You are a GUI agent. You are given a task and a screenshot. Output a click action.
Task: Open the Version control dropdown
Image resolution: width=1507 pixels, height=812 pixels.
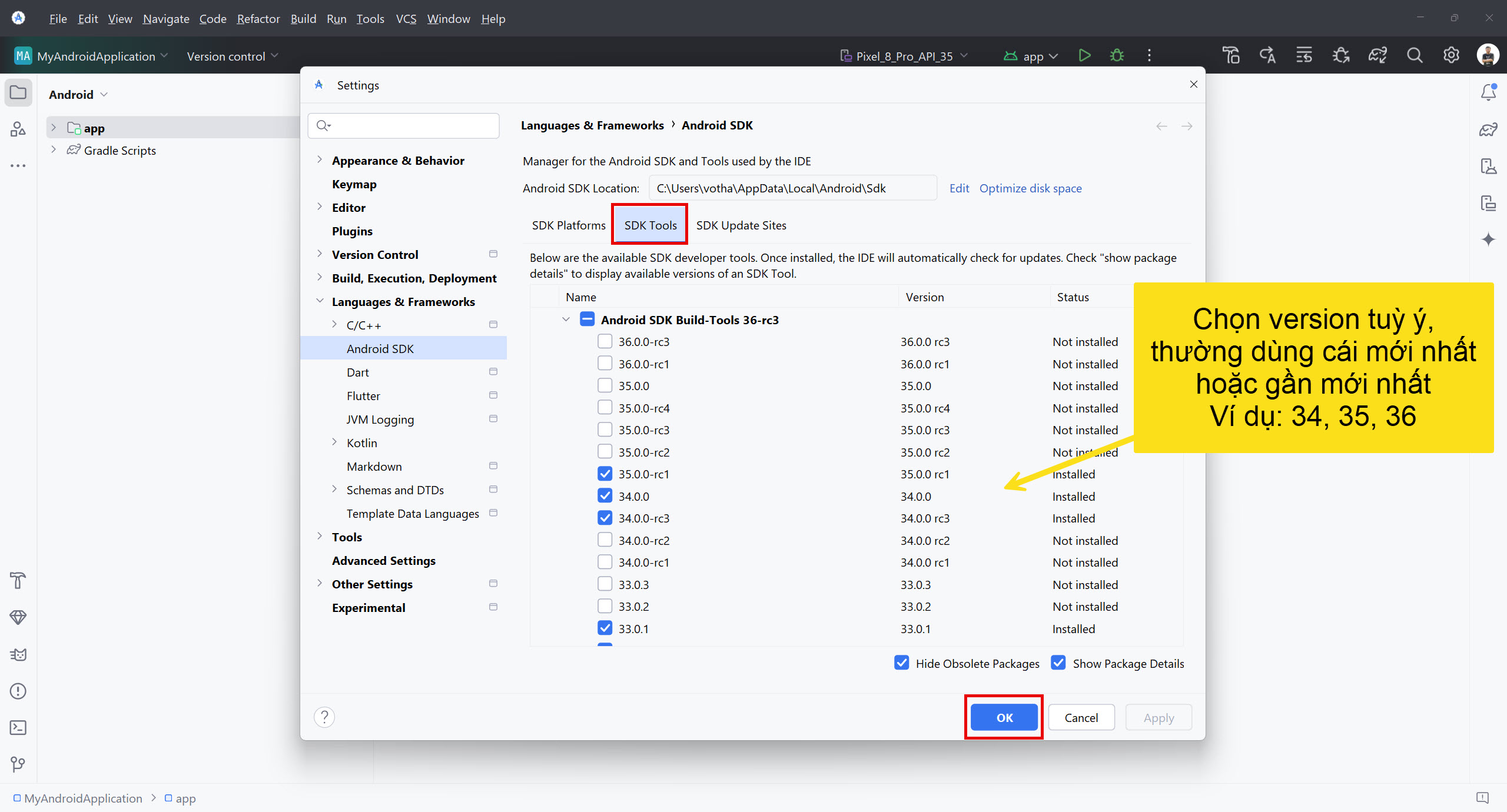[233, 56]
